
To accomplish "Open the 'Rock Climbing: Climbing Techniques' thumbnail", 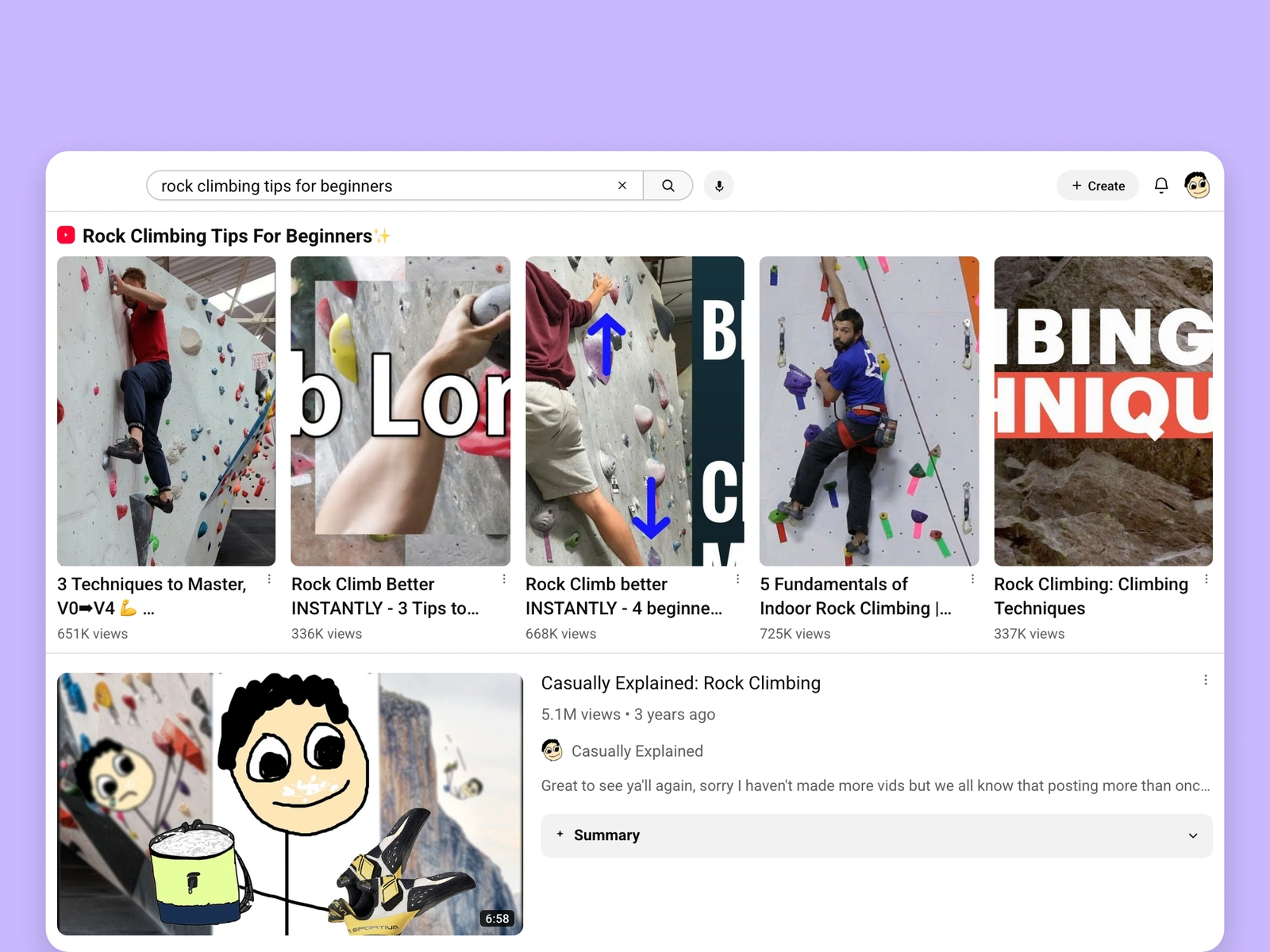I will tap(1103, 411).
